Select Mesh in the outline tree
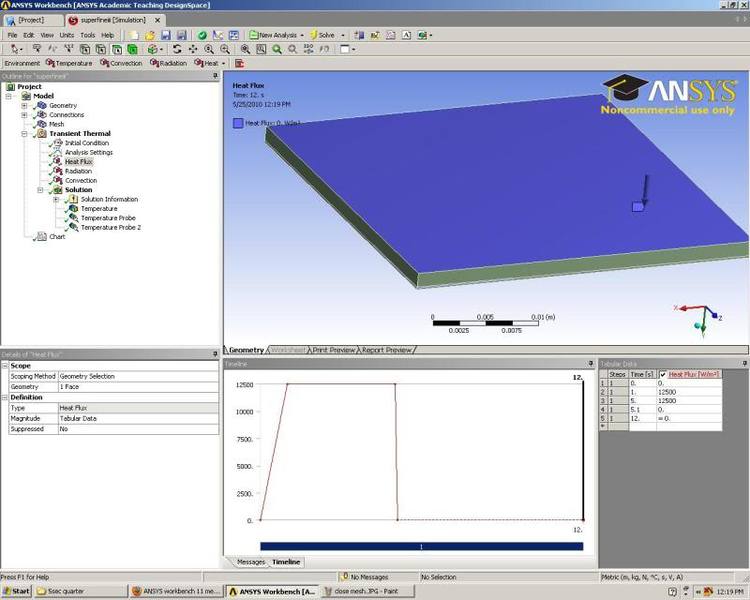Image resolution: width=750 pixels, height=600 pixels. click(56, 124)
